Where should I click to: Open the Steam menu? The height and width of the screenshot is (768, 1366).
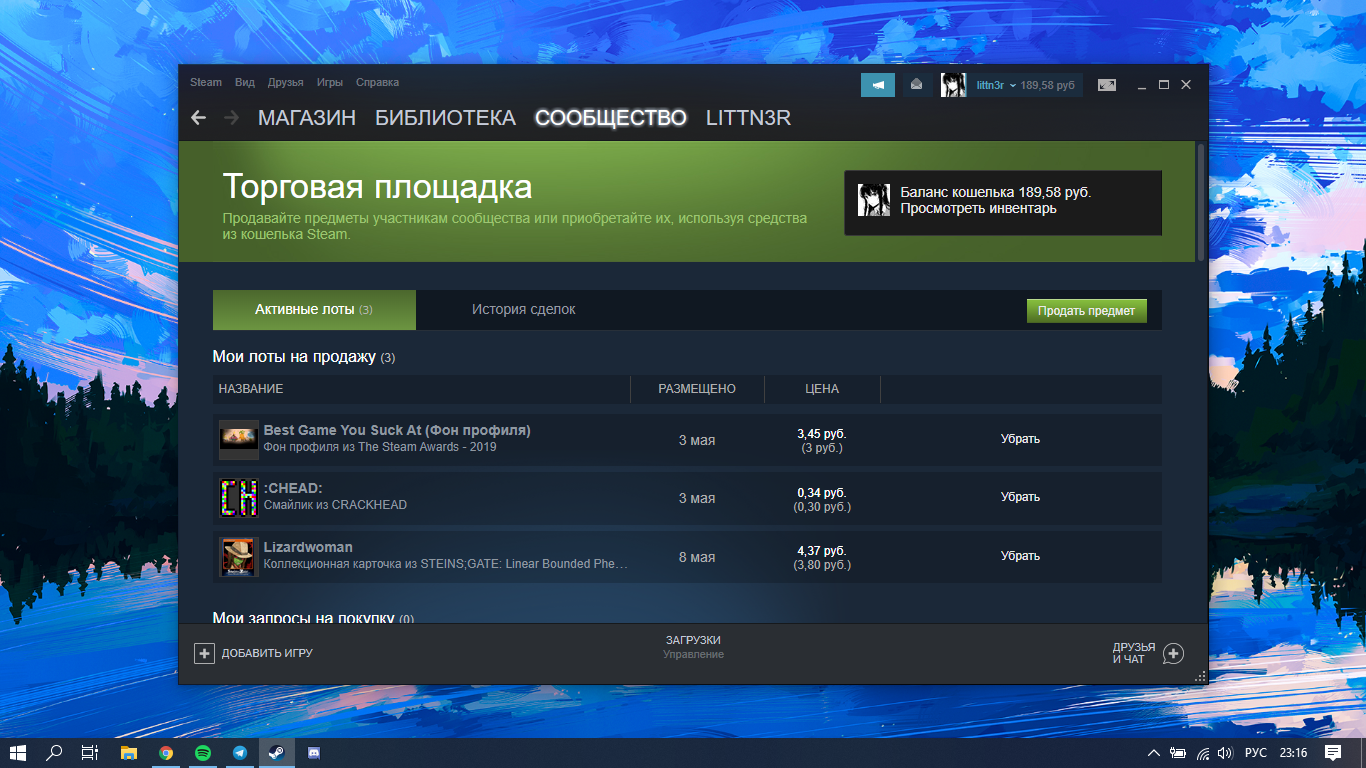[206, 82]
